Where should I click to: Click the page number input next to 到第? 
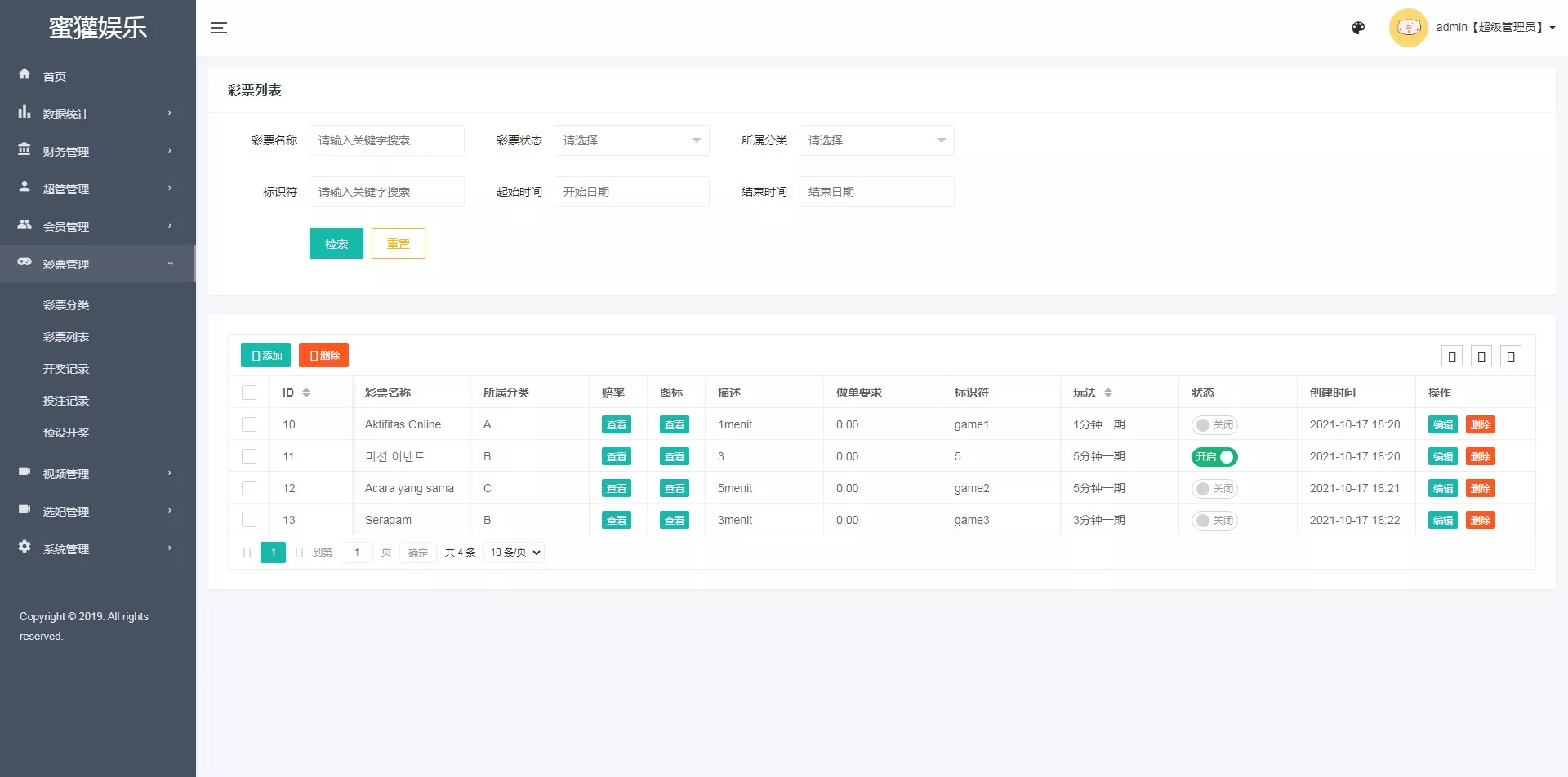coord(356,553)
